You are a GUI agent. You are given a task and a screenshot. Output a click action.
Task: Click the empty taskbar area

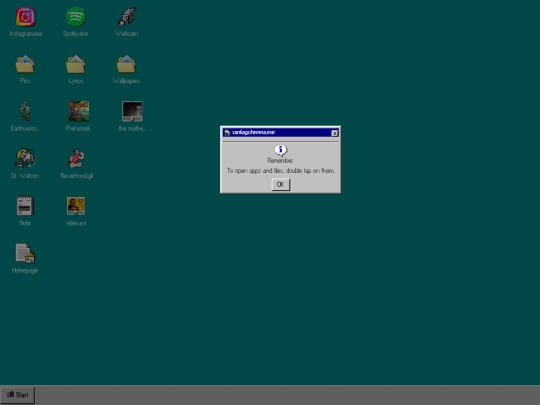click(x=287, y=395)
